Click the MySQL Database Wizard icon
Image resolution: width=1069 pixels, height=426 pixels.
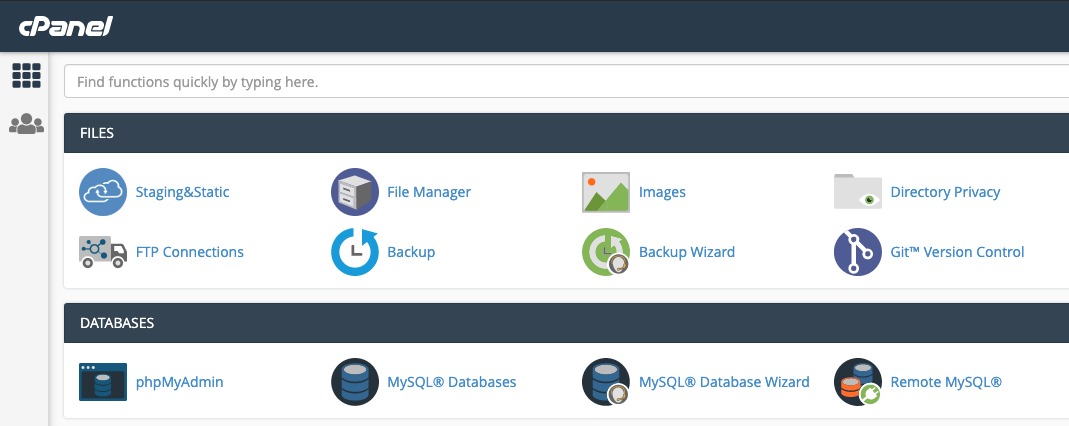[x=605, y=382]
